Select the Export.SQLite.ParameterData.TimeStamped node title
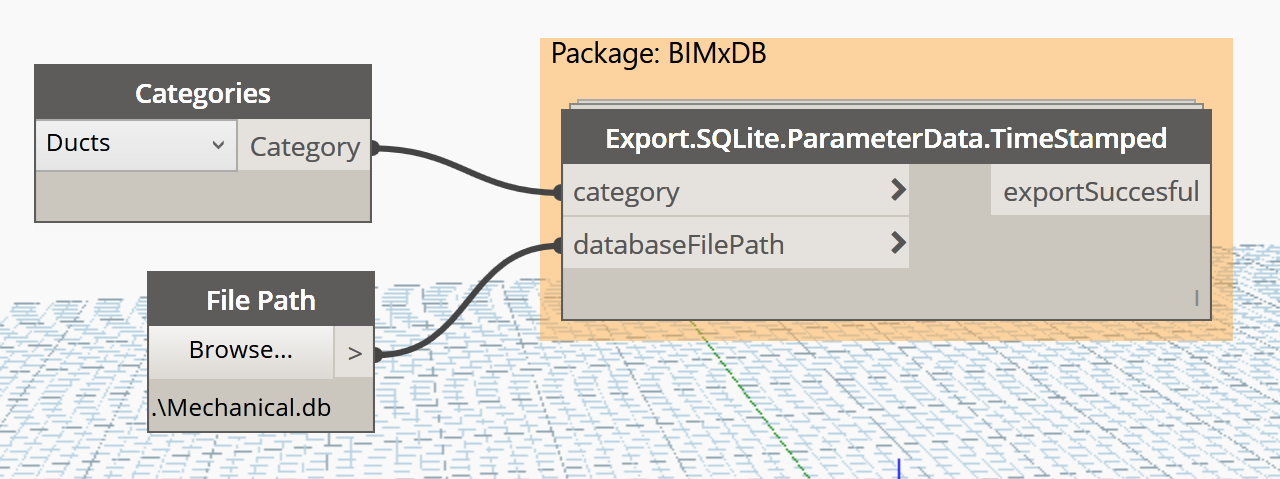1280x479 pixels. [x=886, y=138]
